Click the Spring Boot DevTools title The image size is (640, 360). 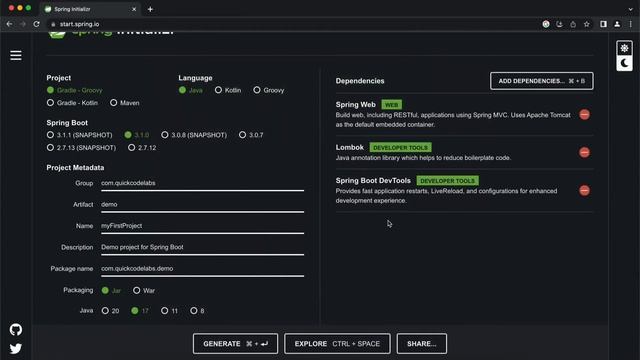coord(373,180)
